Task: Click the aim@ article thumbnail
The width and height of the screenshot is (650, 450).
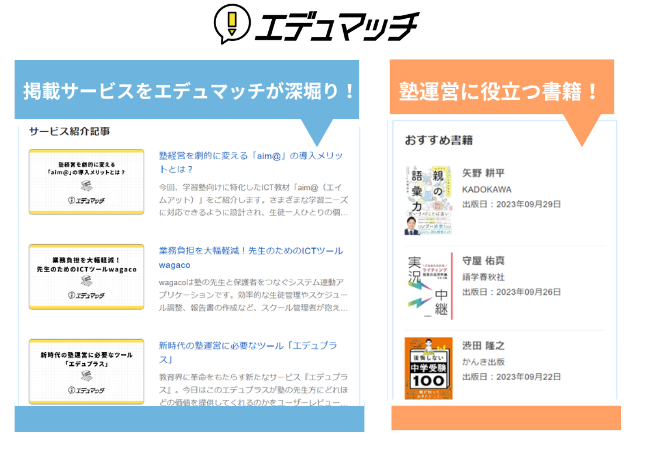Action: (x=87, y=182)
